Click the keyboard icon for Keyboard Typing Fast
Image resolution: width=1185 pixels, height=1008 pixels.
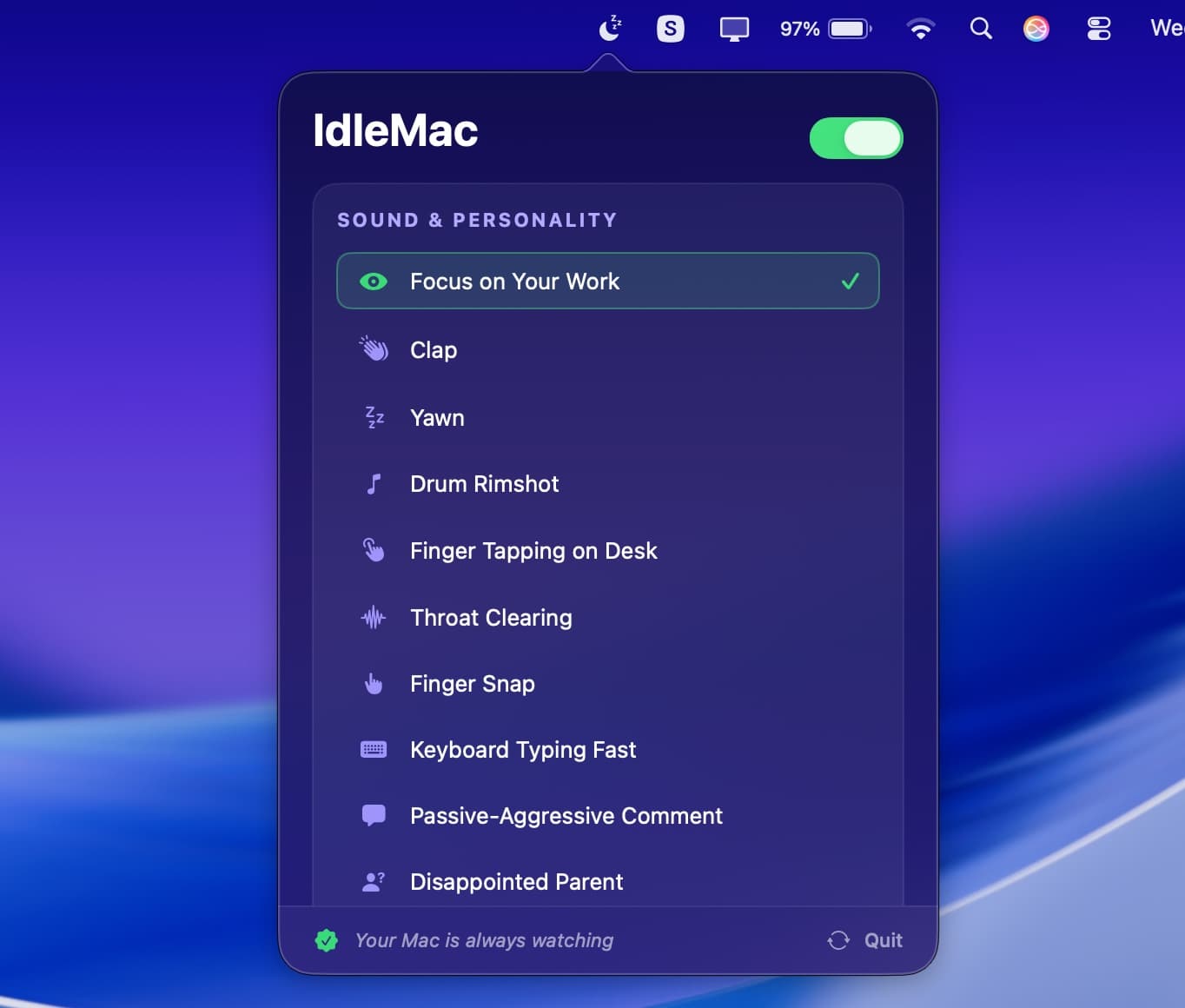click(374, 749)
